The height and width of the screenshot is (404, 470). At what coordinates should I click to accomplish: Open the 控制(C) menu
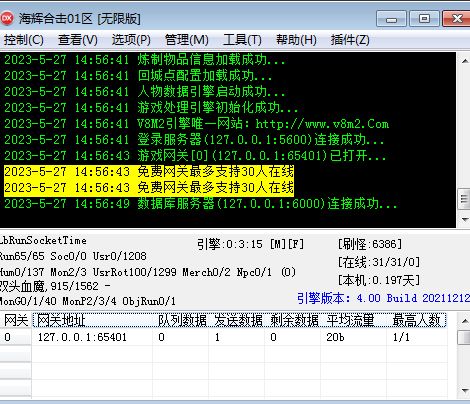click(24, 40)
